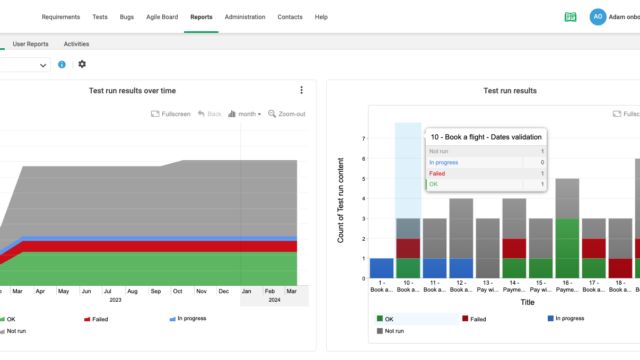Viewport: 640px width, 360px height.
Task: Toggle Not run series in left legend
Action: point(13,331)
